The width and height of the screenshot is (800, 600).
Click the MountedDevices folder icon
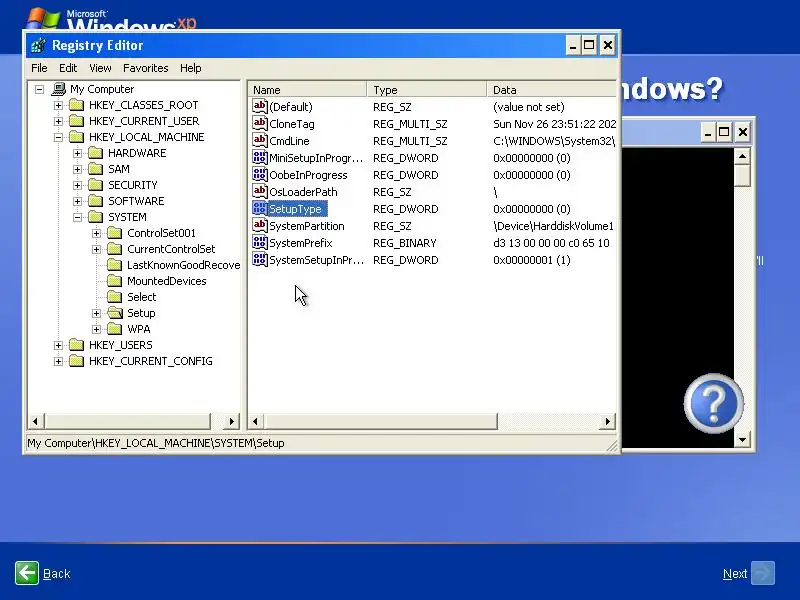[115, 281]
